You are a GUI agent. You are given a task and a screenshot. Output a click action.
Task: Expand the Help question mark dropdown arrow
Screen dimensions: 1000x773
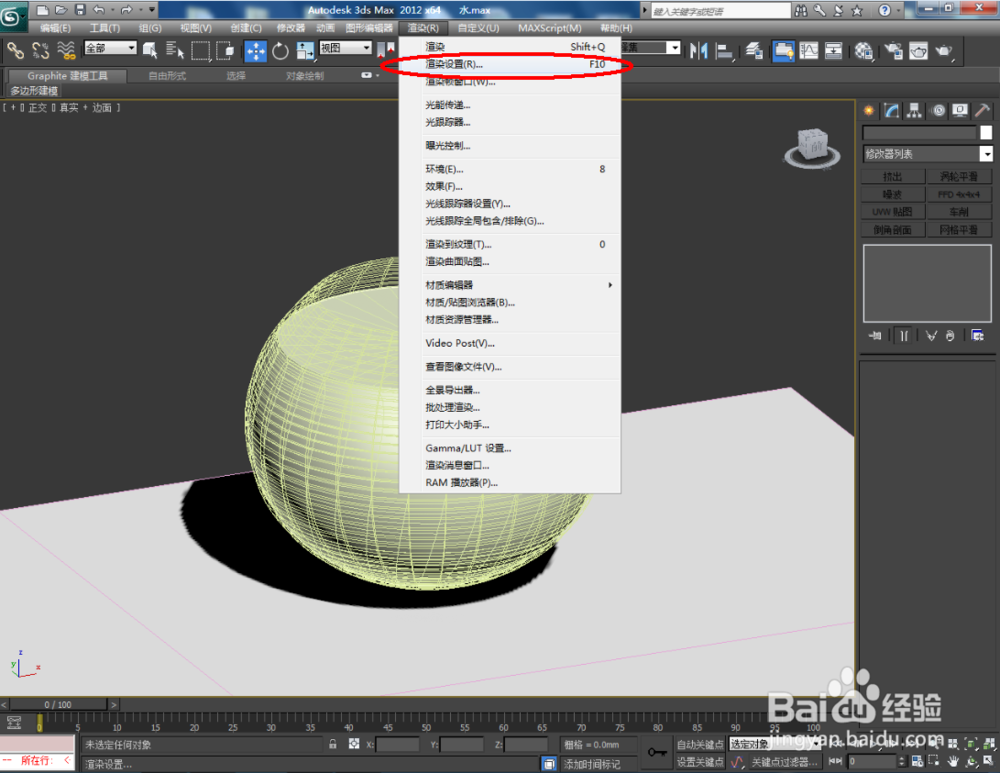[x=898, y=10]
